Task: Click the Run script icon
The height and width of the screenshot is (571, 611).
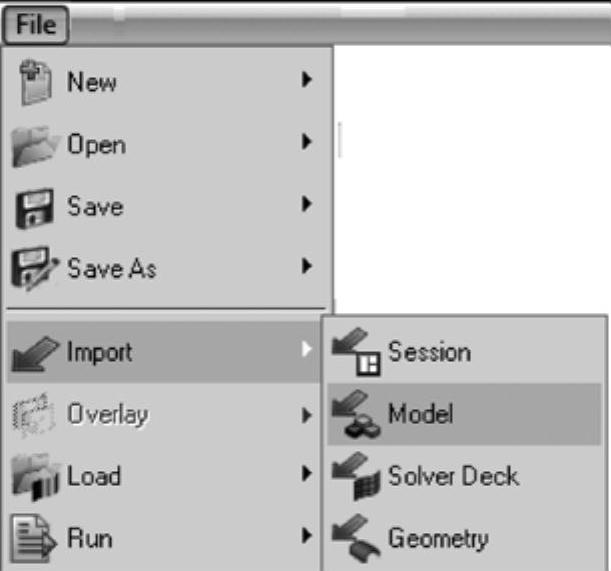Action: pos(33,539)
